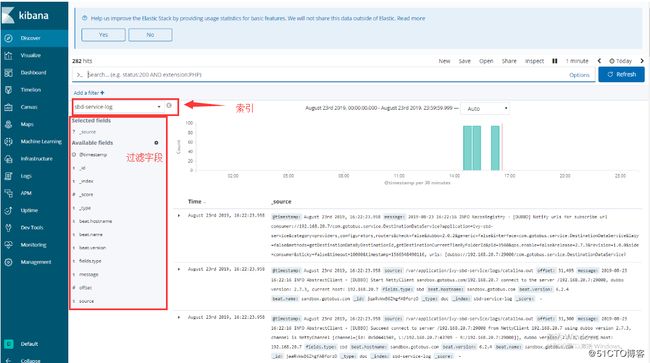Click the index pattern settings icon
650x363 pixels.
[169, 106]
